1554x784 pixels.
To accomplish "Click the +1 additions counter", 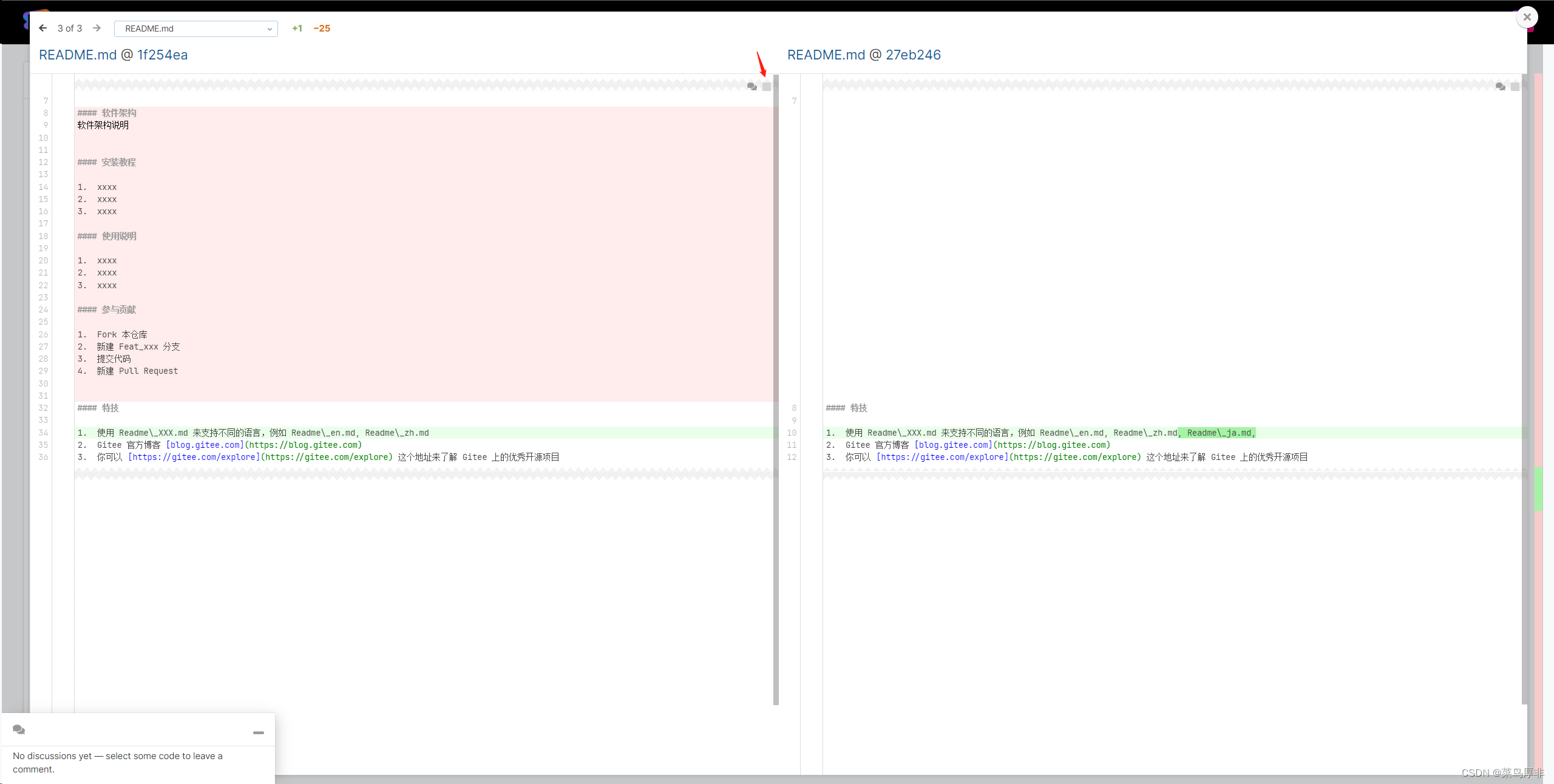I will point(297,29).
